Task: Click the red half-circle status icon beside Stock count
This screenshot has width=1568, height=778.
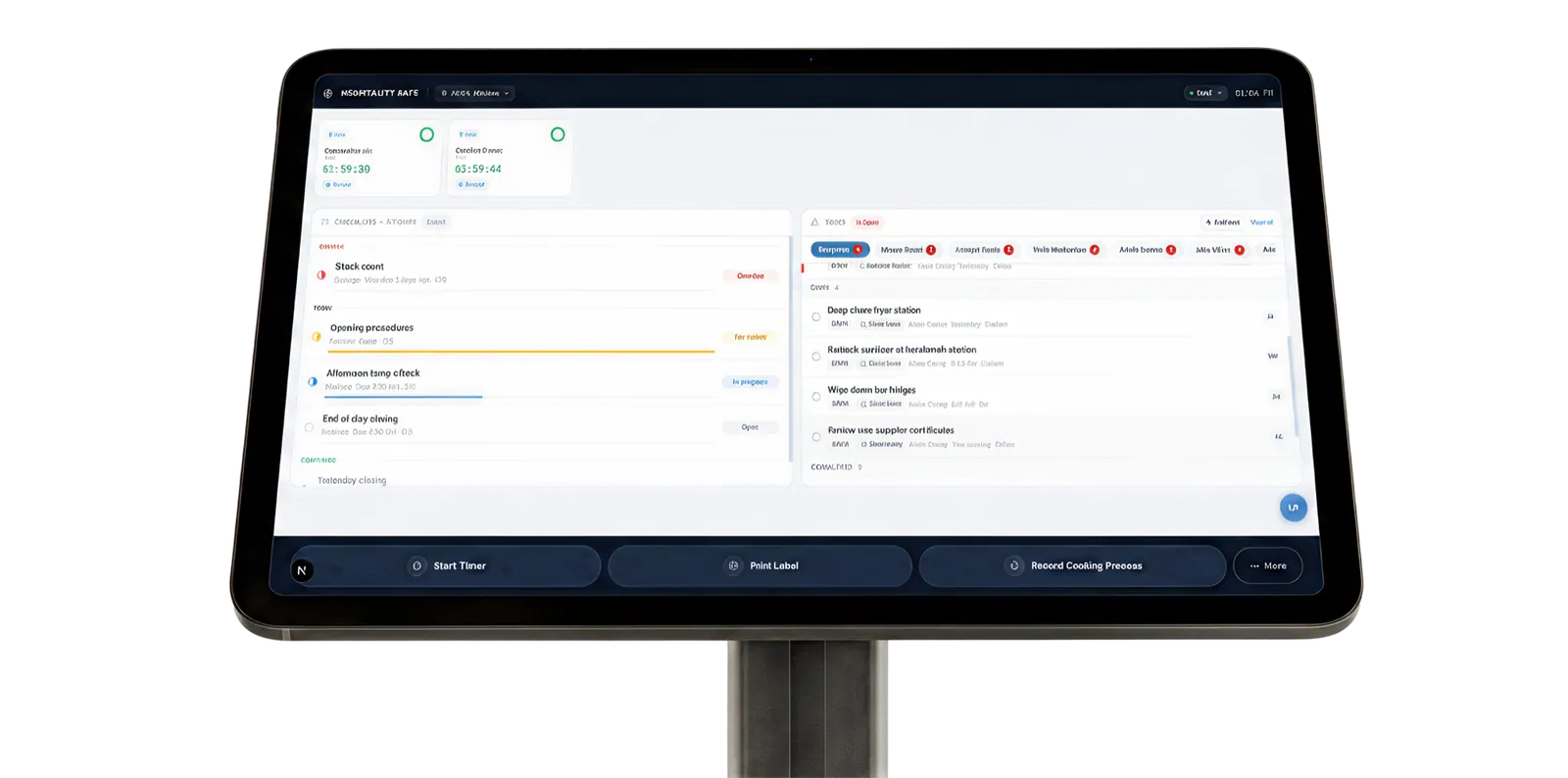Action: (321, 275)
